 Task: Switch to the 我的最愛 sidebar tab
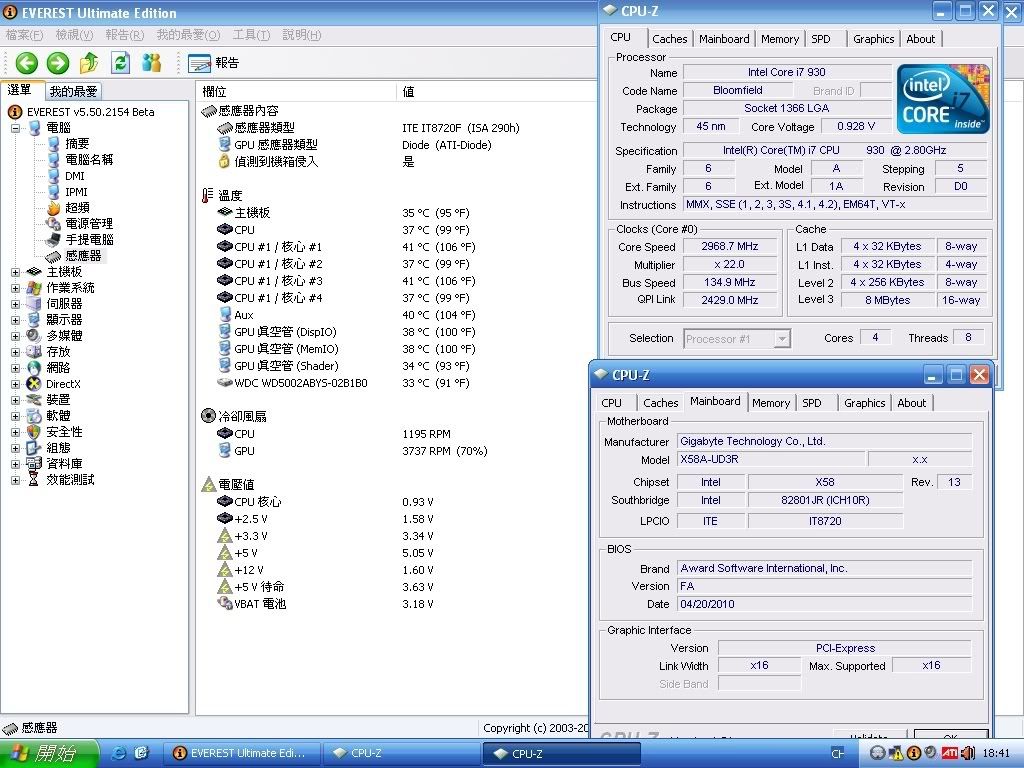[x=74, y=91]
